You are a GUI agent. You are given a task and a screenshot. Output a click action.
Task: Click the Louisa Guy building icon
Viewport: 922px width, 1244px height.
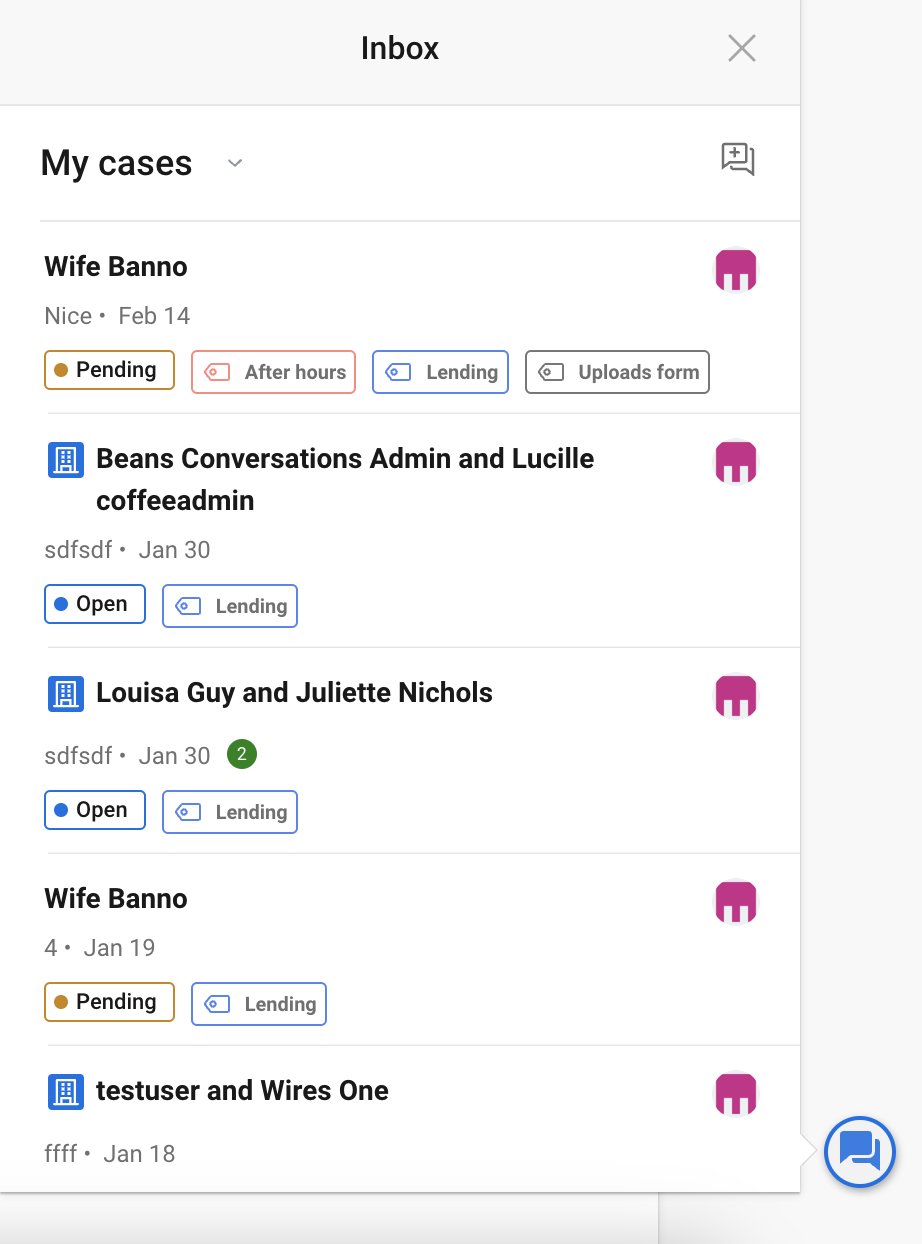(x=66, y=694)
